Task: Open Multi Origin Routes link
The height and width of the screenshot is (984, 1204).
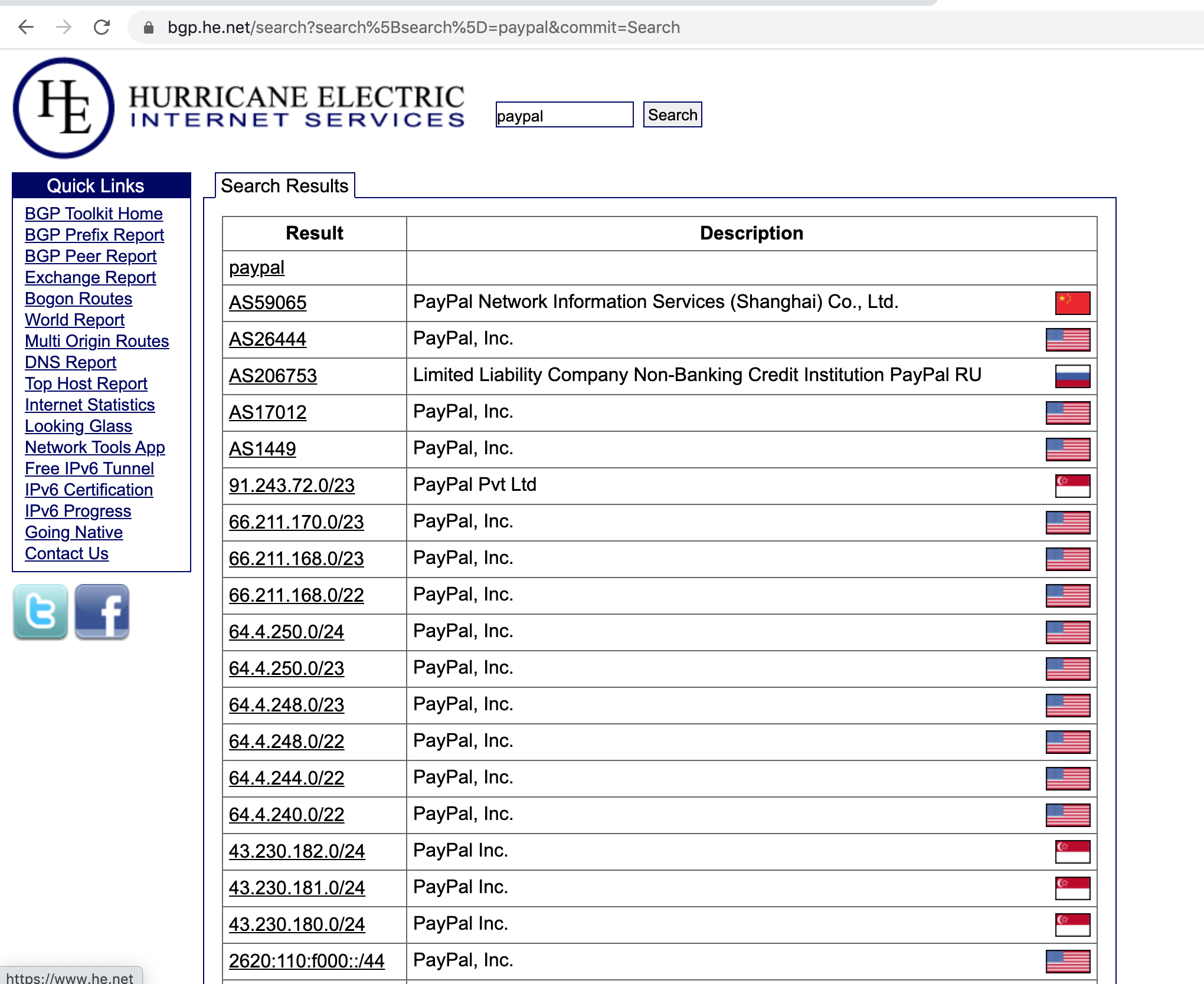Action: pyautogui.click(x=97, y=341)
